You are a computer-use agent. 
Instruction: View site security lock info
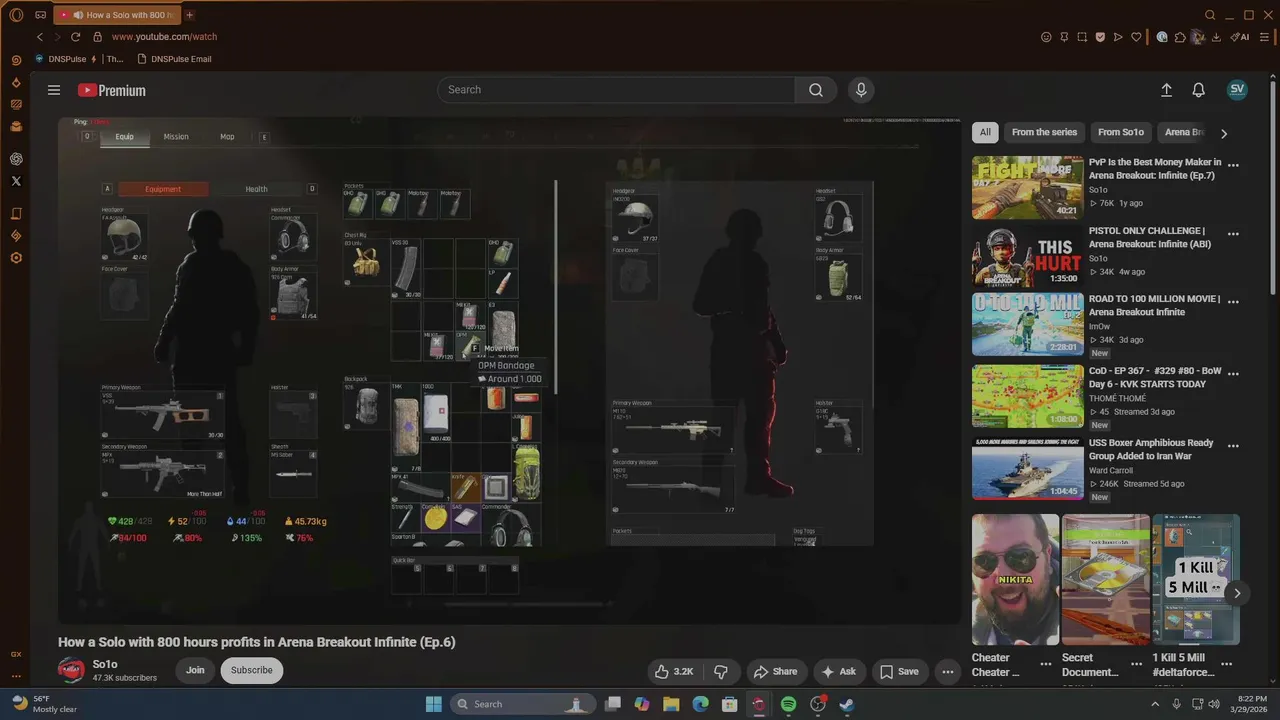pos(97,37)
